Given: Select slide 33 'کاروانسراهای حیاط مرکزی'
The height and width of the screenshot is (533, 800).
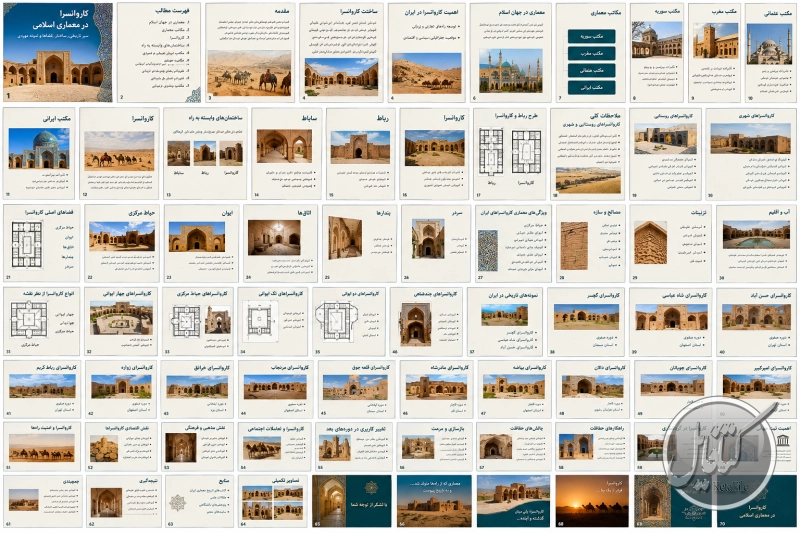Looking at the screenshot, I should point(197,321).
